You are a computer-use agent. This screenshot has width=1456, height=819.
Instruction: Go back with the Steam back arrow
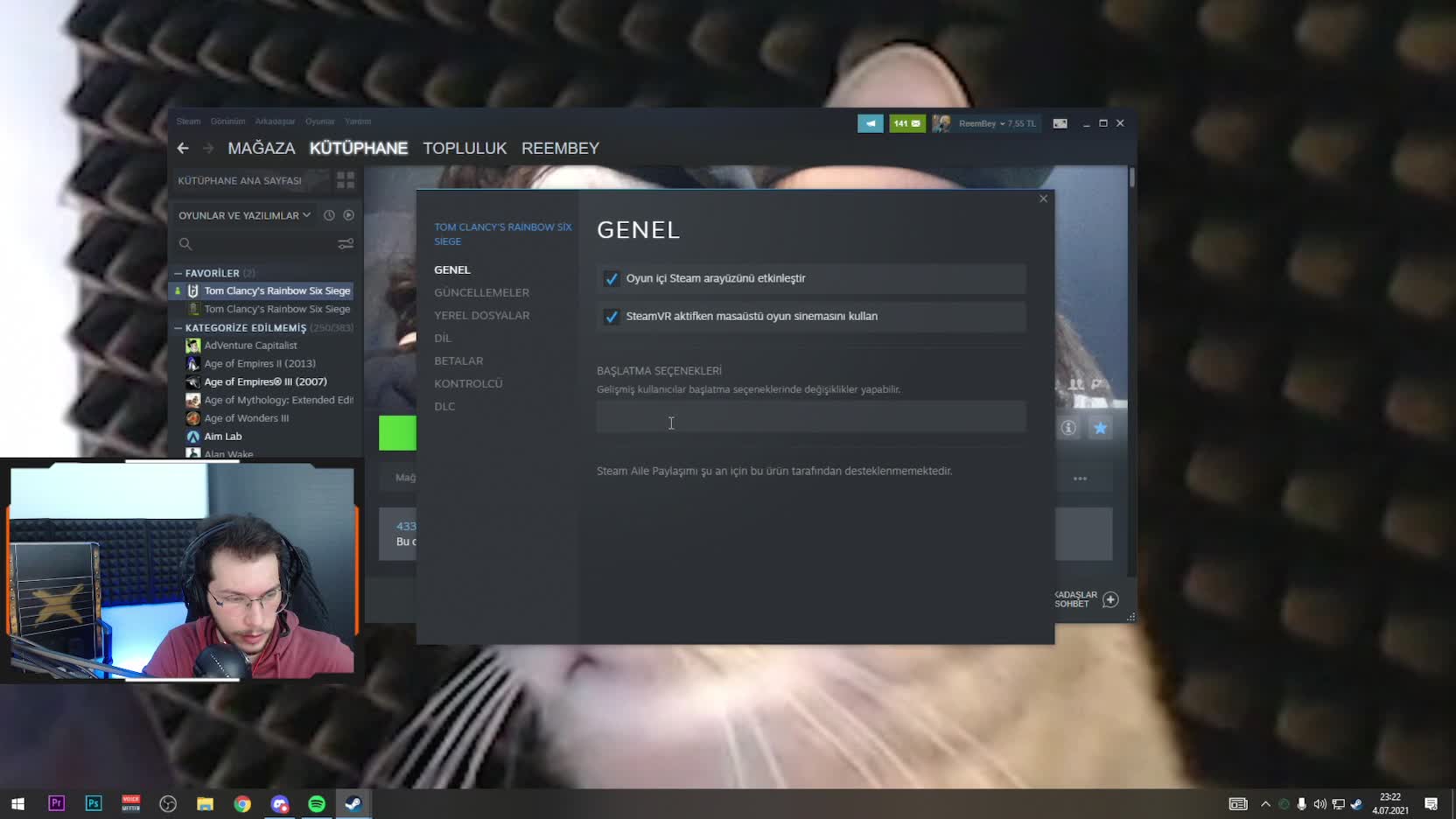pos(183,148)
